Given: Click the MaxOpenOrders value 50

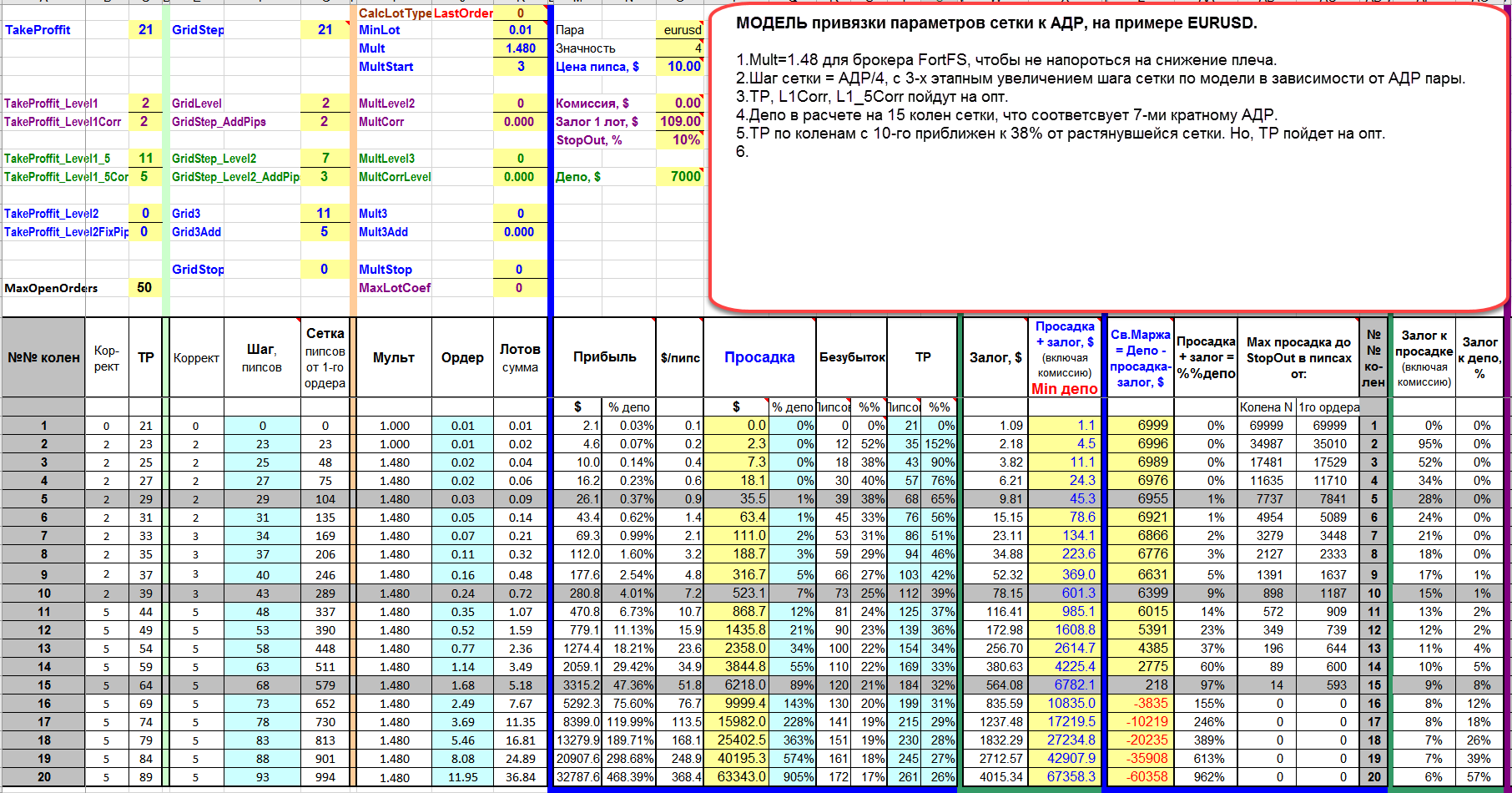Looking at the screenshot, I should coord(146,288).
